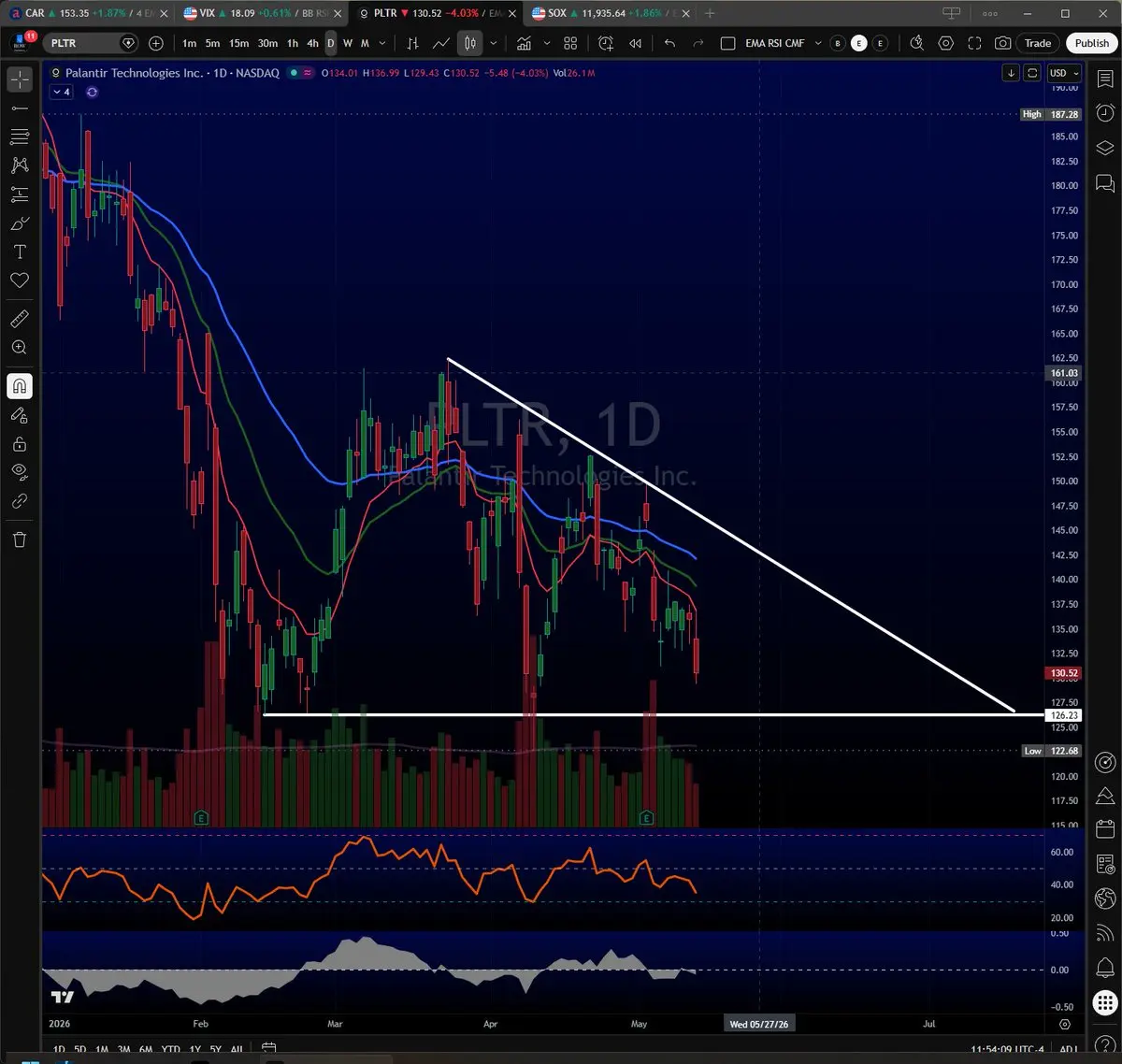The width and height of the screenshot is (1122, 1064).
Task: Enter fullscreen chart mode
Action: click(x=974, y=43)
